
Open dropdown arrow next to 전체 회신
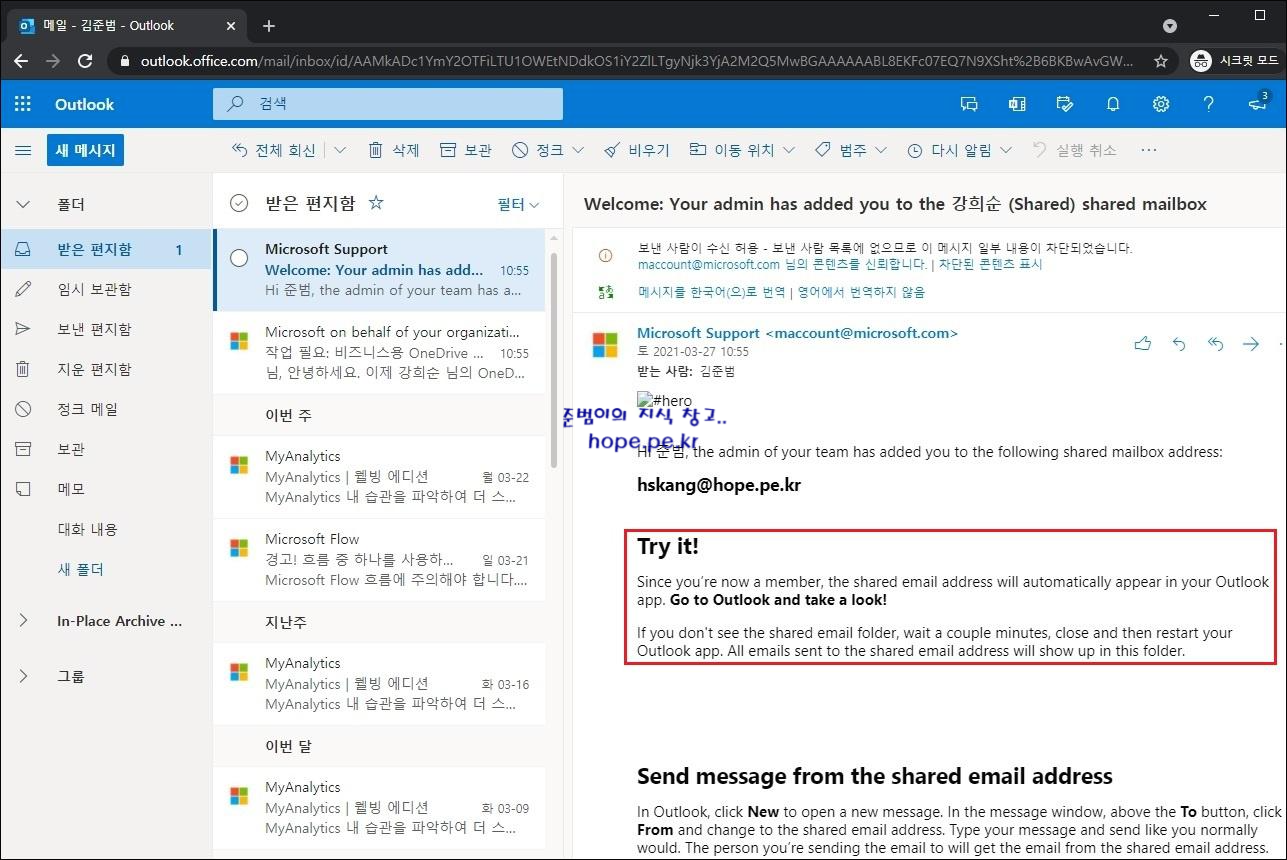tap(340, 150)
